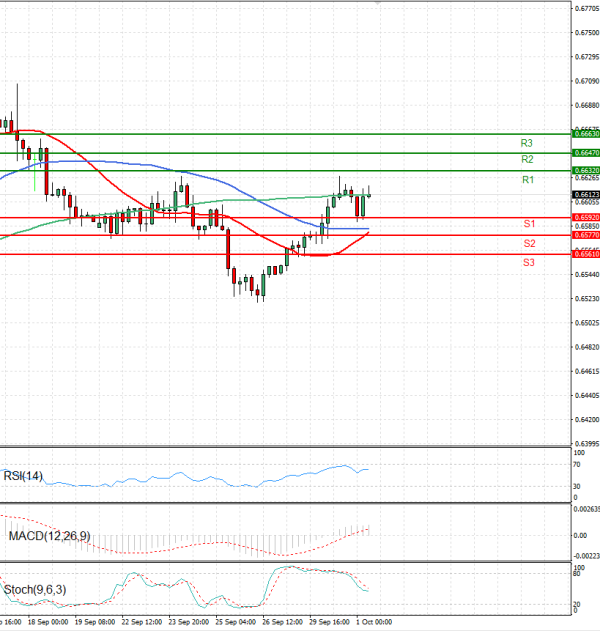600x631 pixels.
Task: Click the 22 Sep 12:00 time axis label
Action: tap(141, 620)
